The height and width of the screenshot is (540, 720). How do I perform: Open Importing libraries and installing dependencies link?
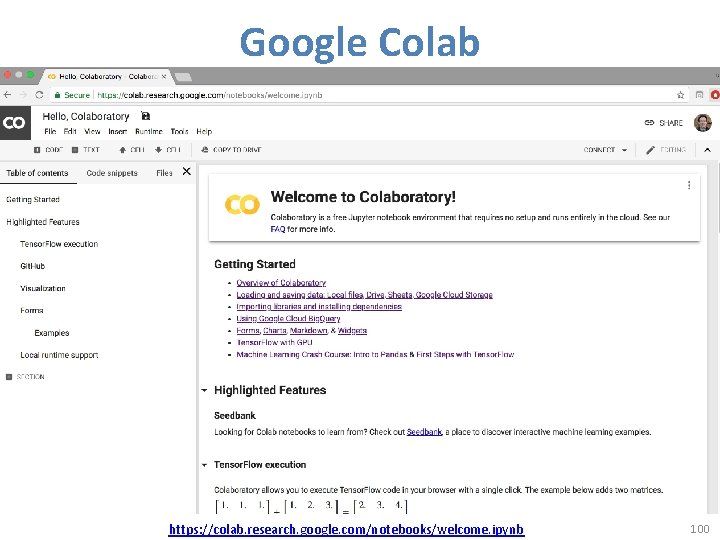[319, 306]
